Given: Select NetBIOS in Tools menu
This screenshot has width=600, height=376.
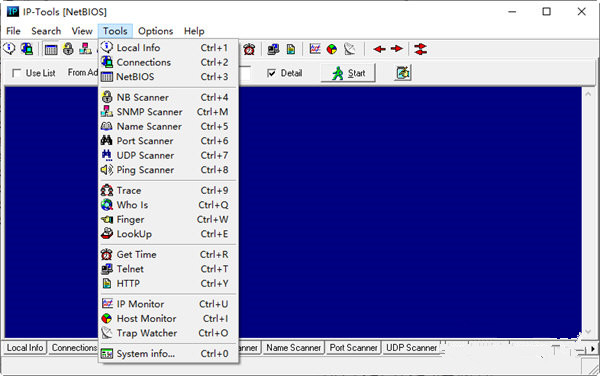Looking at the screenshot, I should pos(168,77).
